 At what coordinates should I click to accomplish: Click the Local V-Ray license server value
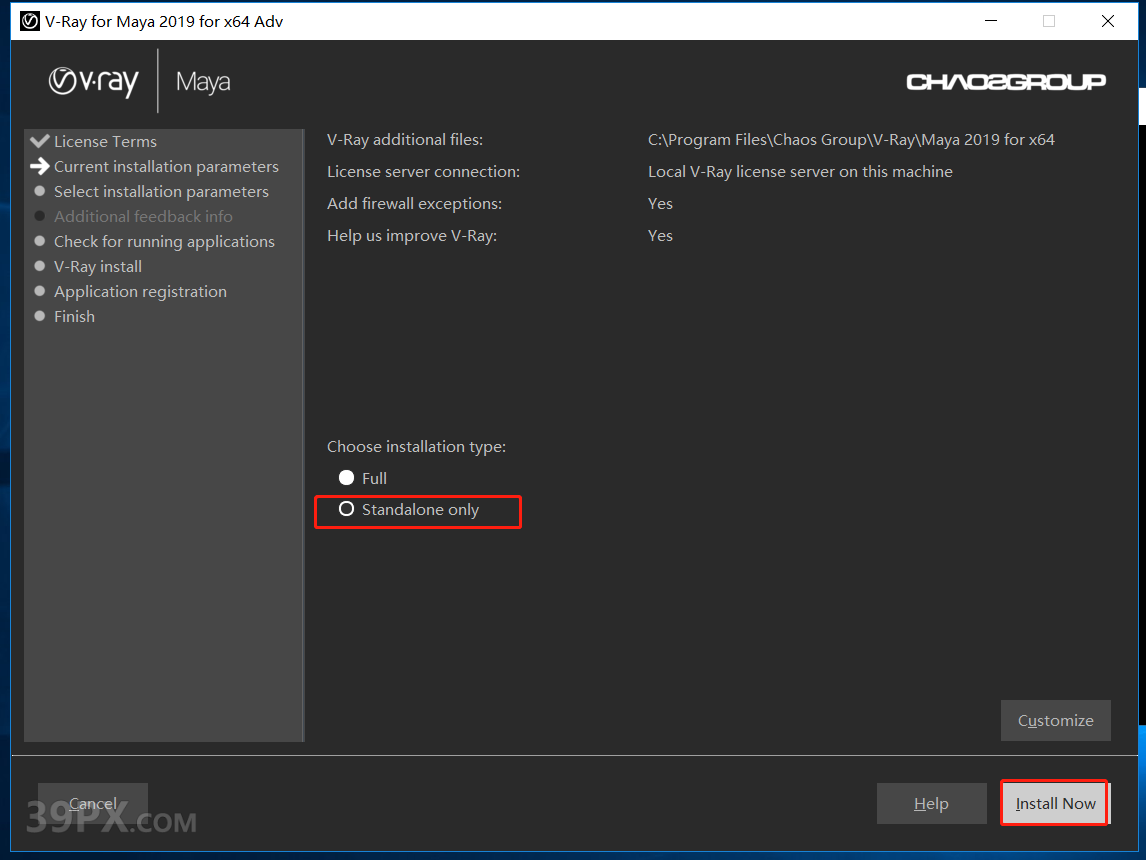(800, 172)
